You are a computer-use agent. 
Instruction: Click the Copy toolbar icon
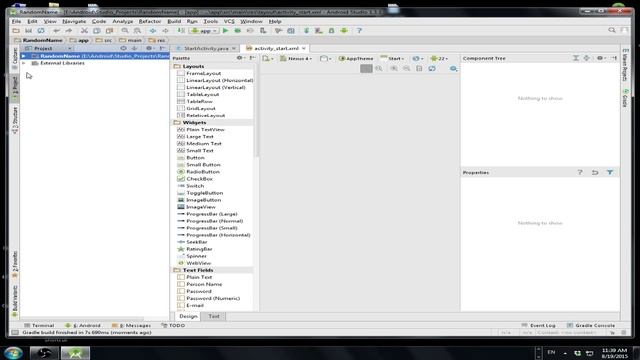tap(97, 31)
